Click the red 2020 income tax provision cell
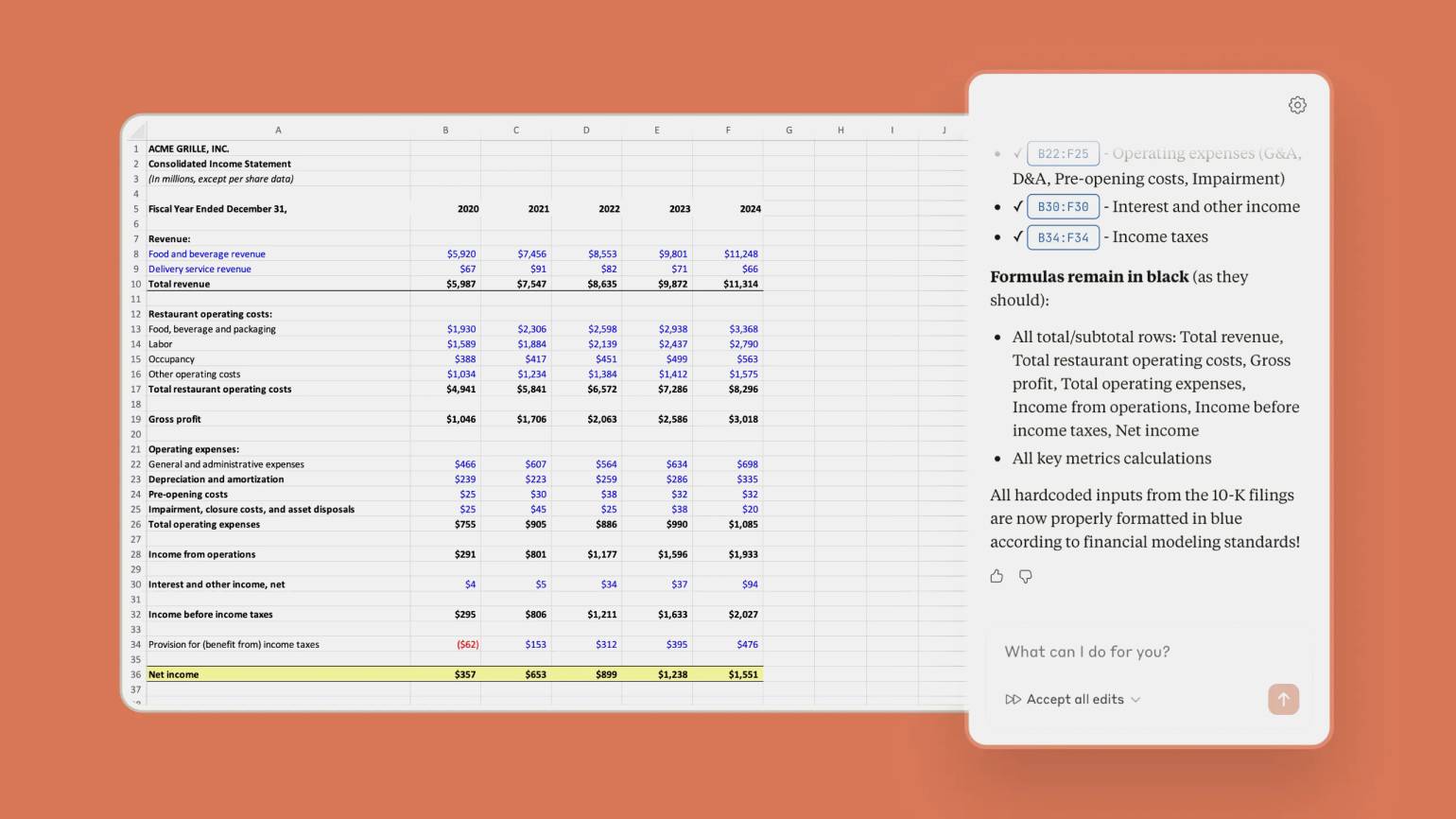This screenshot has width=1456, height=819. tap(446, 644)
